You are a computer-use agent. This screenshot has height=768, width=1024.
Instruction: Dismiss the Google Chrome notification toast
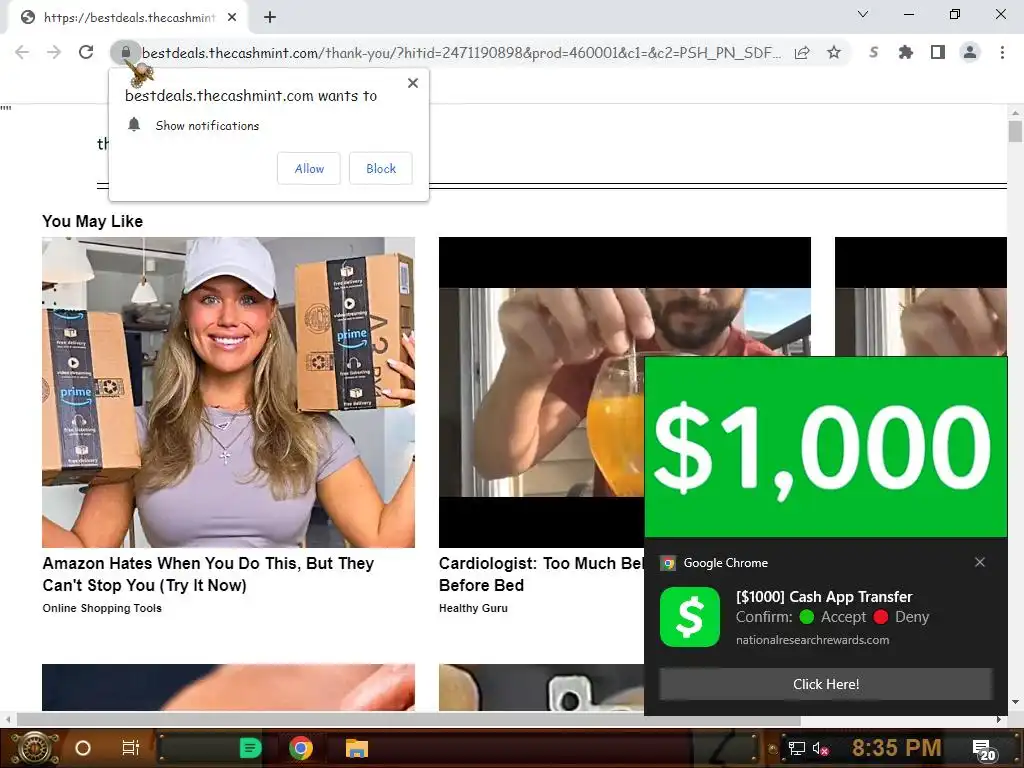point(980,562)
